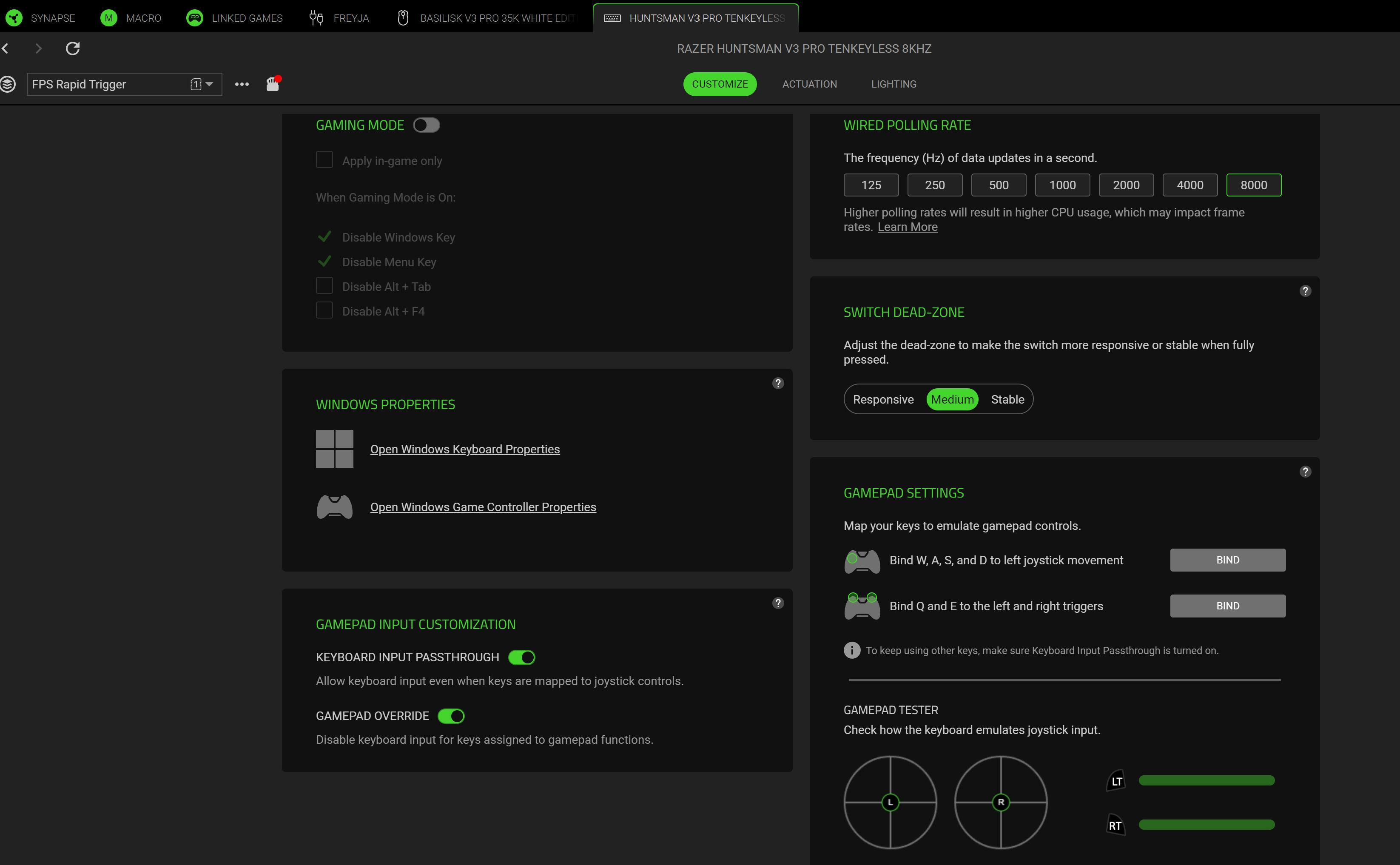Open help for Switch Dead-Zone
Image resolution: width=1400 pixels, height=865 pixels.
pos(1305,291)
